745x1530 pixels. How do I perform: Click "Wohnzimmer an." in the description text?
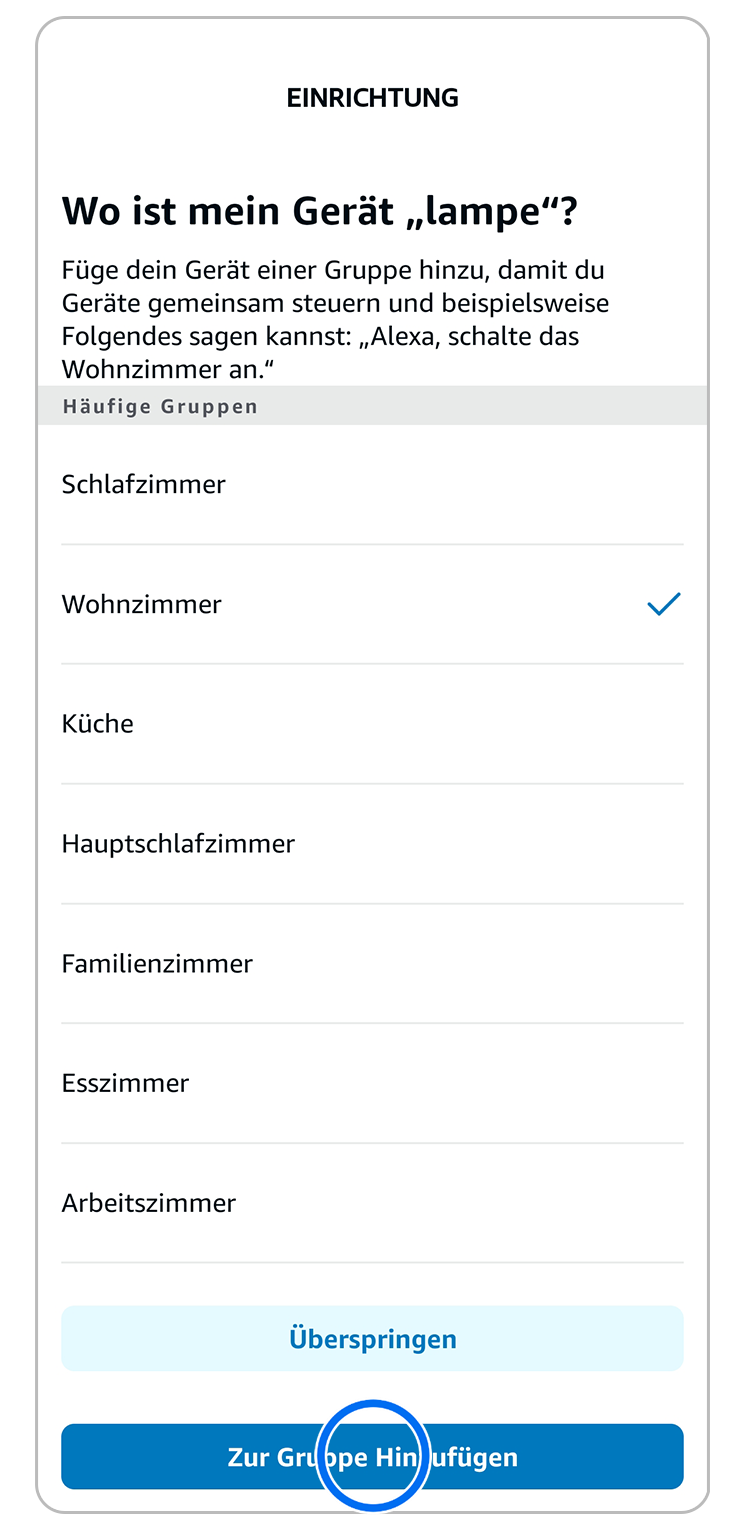click(168, 369)
